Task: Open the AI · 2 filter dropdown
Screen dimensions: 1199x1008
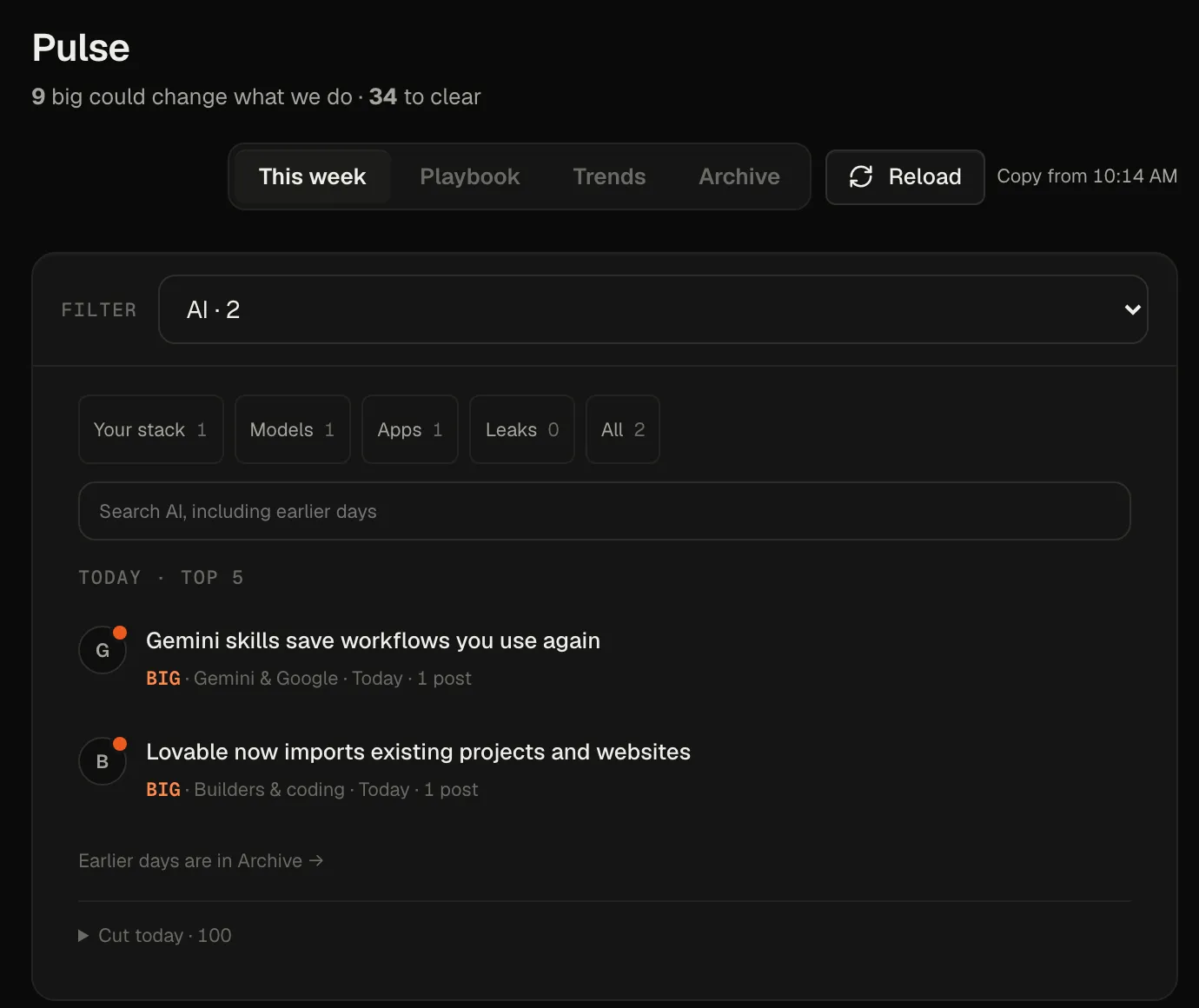Action: pos(653,309)
